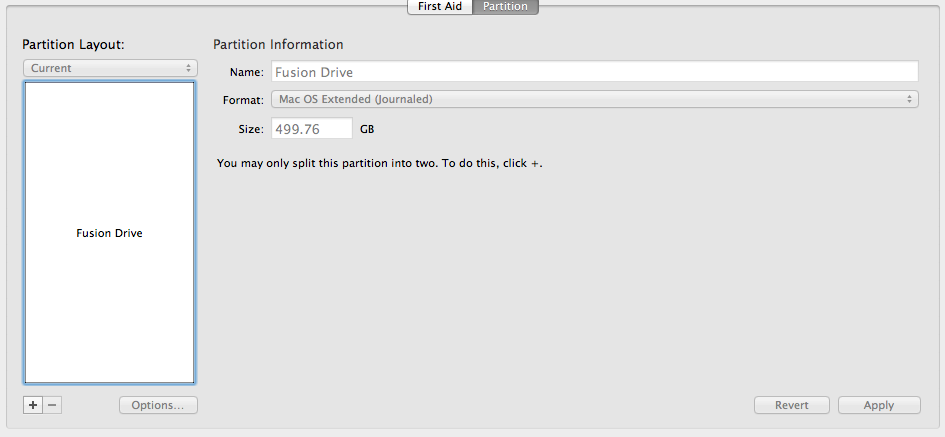This screenshot has width=945, height=437.
Task: Focus the Size input field
Action: [311, 128]
